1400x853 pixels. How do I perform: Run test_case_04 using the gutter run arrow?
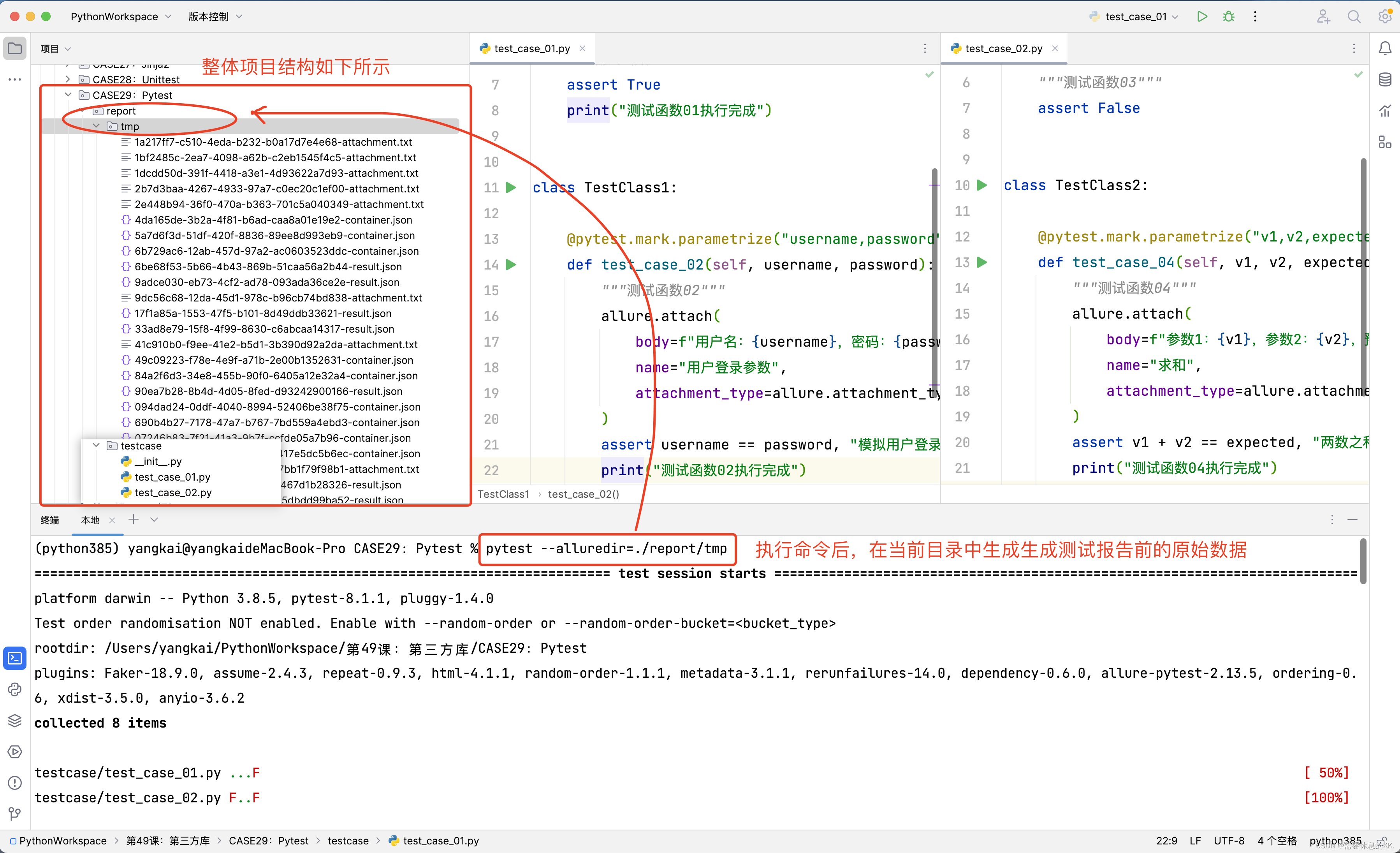[982, 262]
